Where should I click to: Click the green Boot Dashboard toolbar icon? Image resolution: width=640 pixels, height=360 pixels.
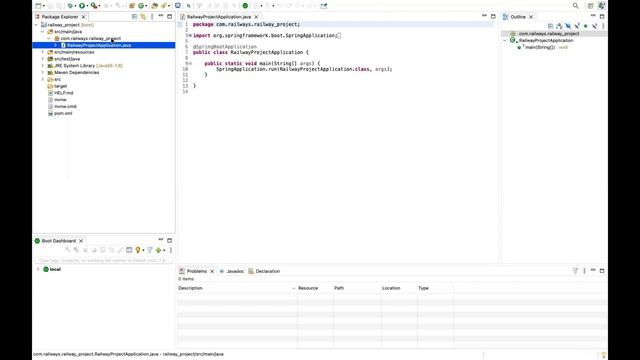(x=245, y=6)
